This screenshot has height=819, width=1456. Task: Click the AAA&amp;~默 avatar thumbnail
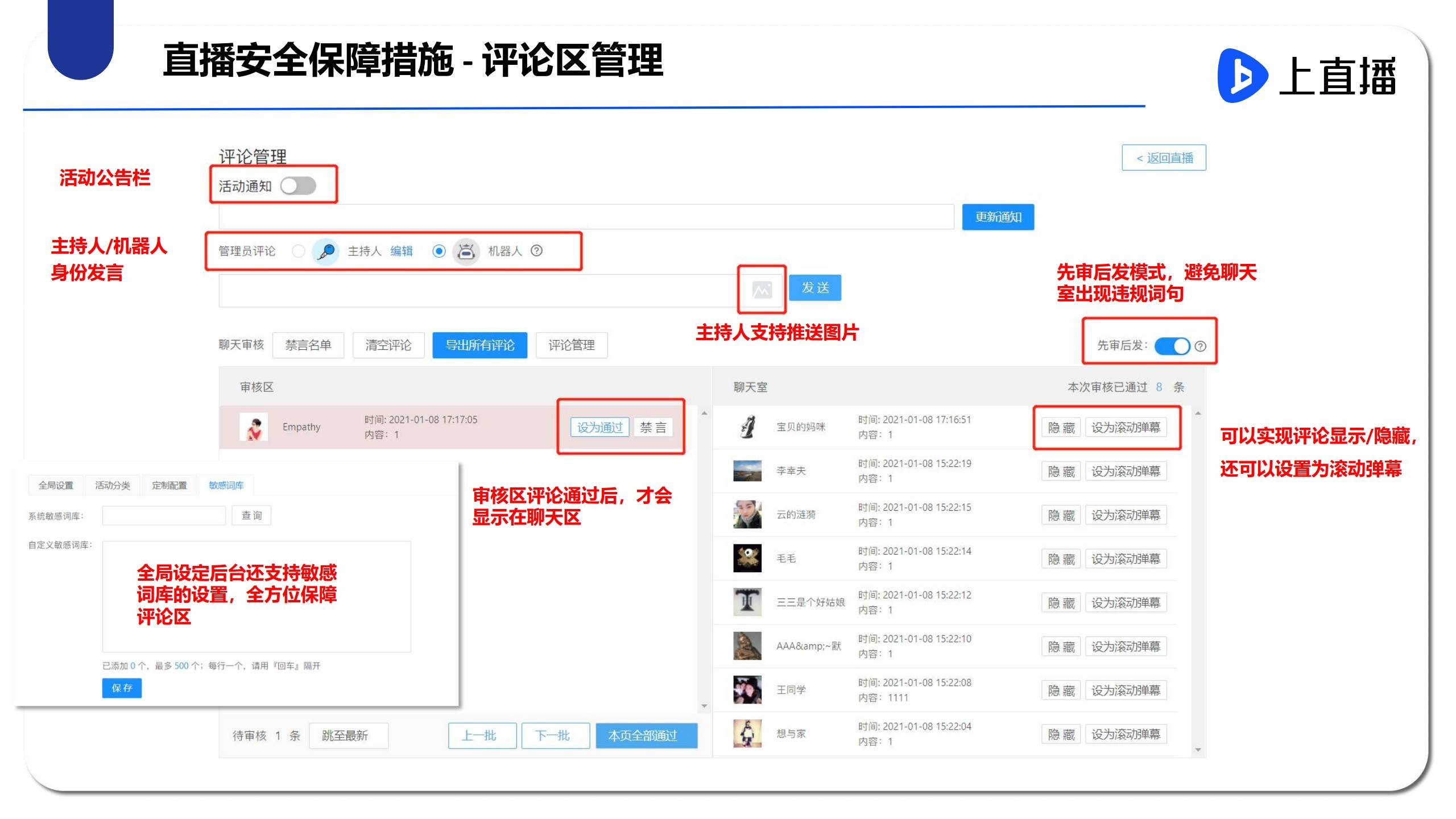point(747,646)
